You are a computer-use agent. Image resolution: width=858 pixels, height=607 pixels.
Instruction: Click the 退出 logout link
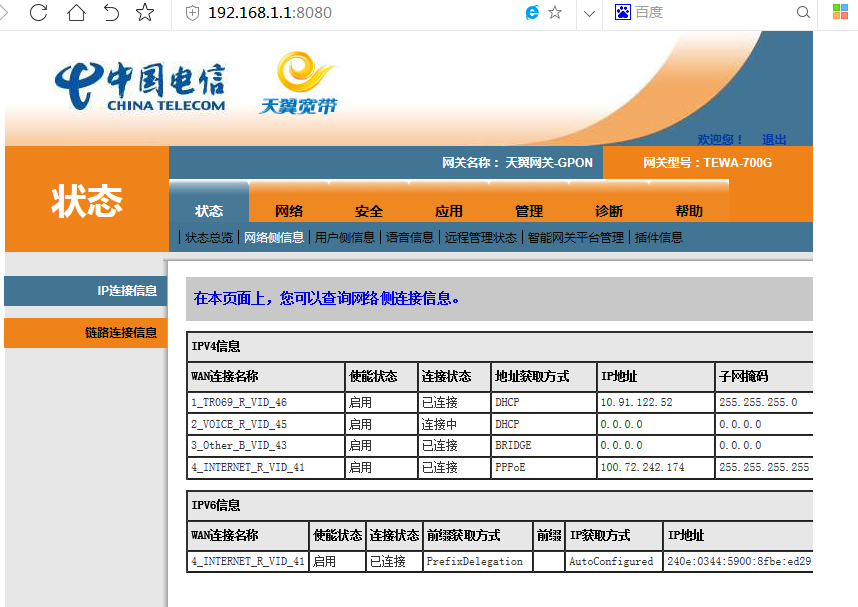click(x=774, y=140)
